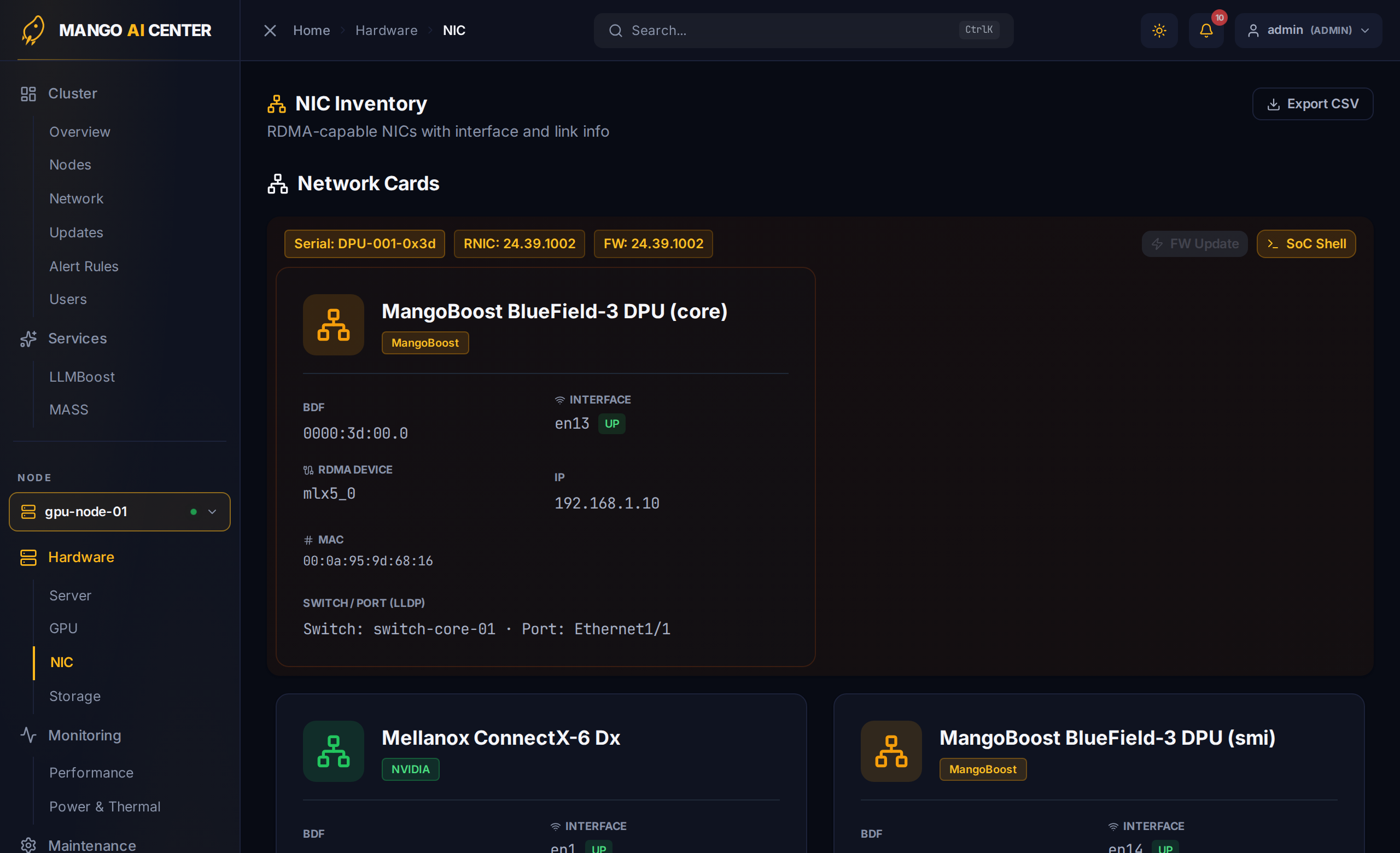Select Updates in the sidebar
This screenshot has width=1400, height=853.
(x=76, y=233)
